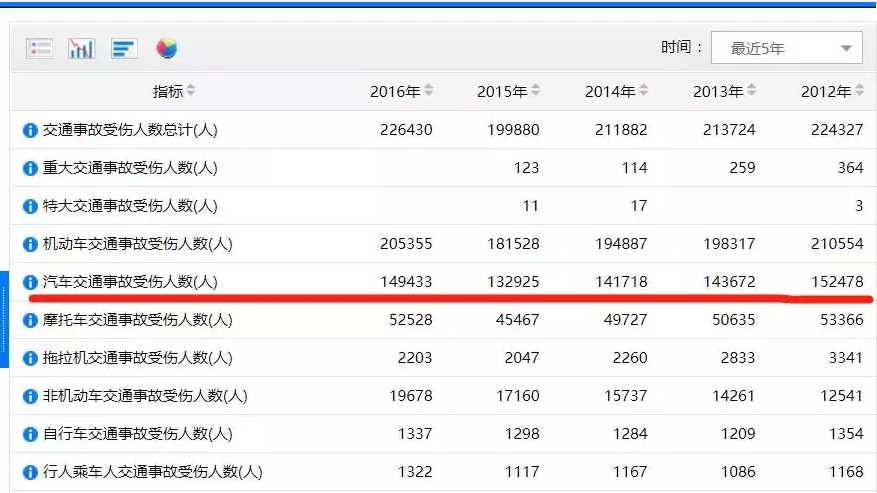Info icon for 机动车交通事故受伤人数
This screenshot has width=877, height=493.
(x=30, y=245)
